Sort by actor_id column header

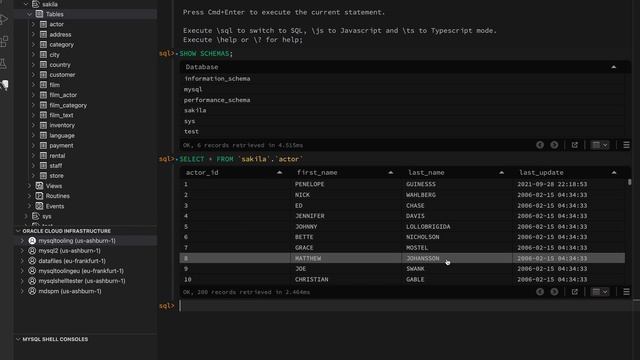click(279, 173)
